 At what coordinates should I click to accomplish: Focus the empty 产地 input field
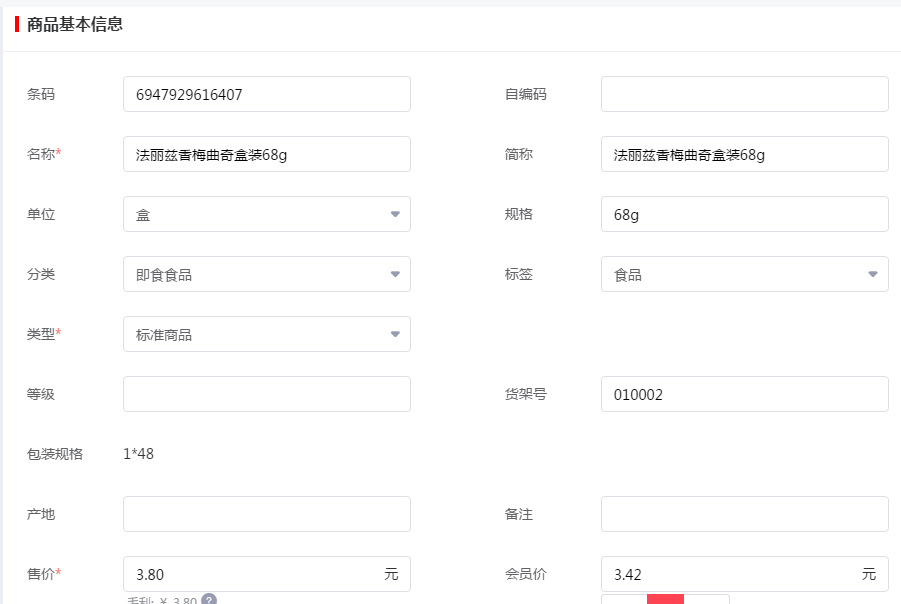(266, 514)
